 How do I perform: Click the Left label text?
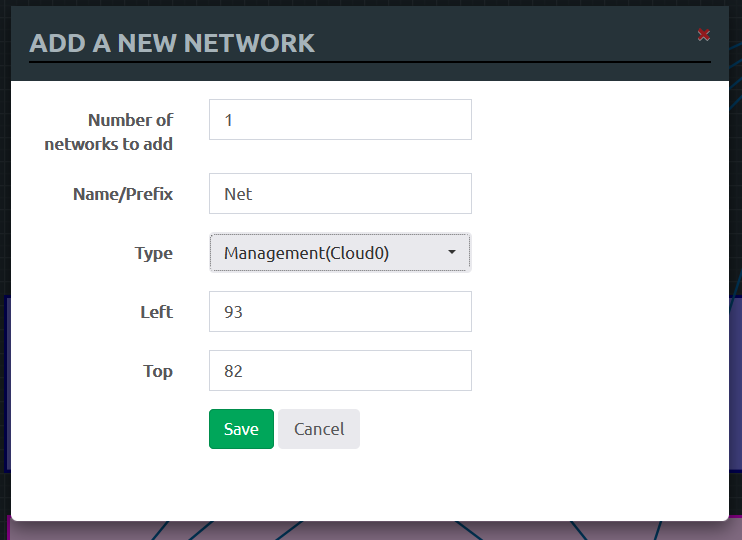[156, 312]
